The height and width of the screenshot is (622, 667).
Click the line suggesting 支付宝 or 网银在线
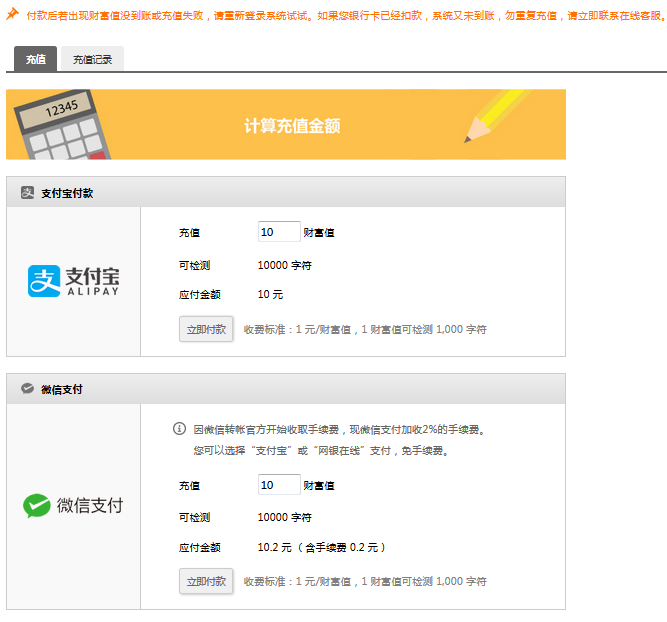pos(321,450)
